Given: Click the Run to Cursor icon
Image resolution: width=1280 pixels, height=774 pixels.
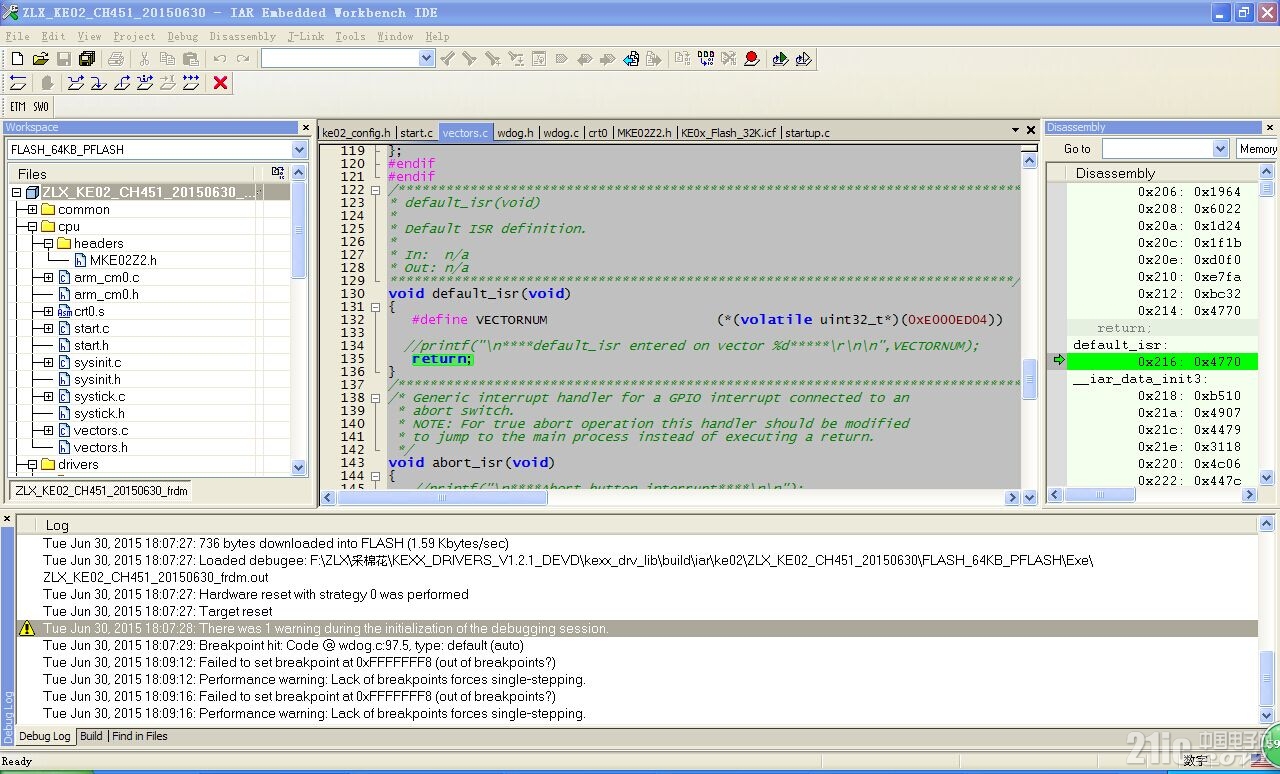Looking at the screenshot, I should (168, 83).
